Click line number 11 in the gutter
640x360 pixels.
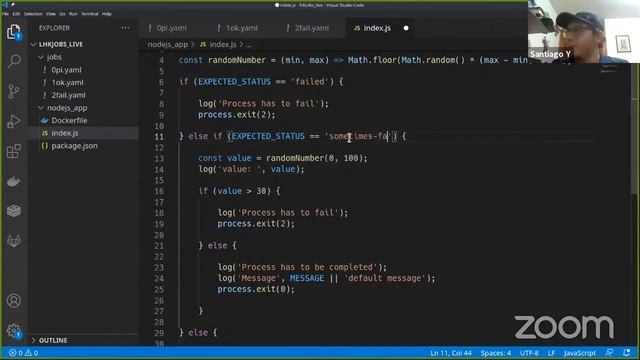coord(159,137)
